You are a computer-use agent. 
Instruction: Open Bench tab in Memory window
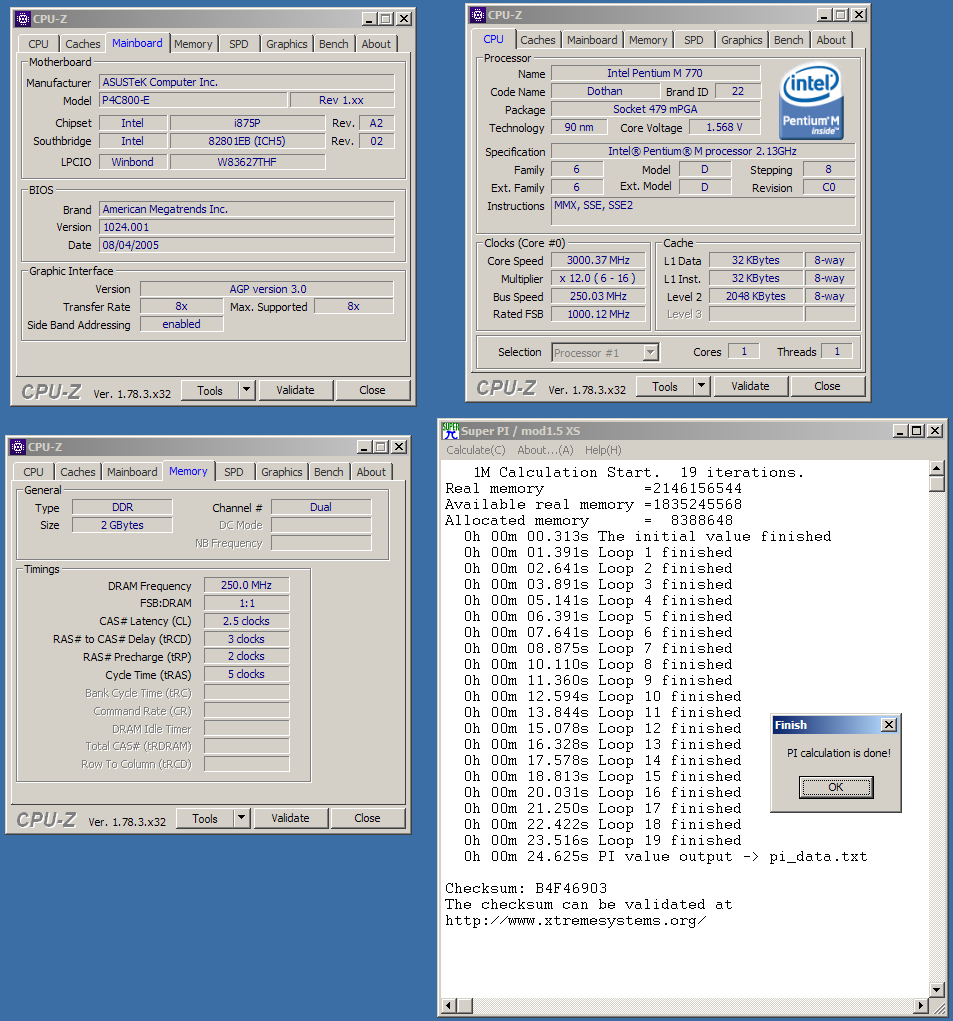coord(328,471)
